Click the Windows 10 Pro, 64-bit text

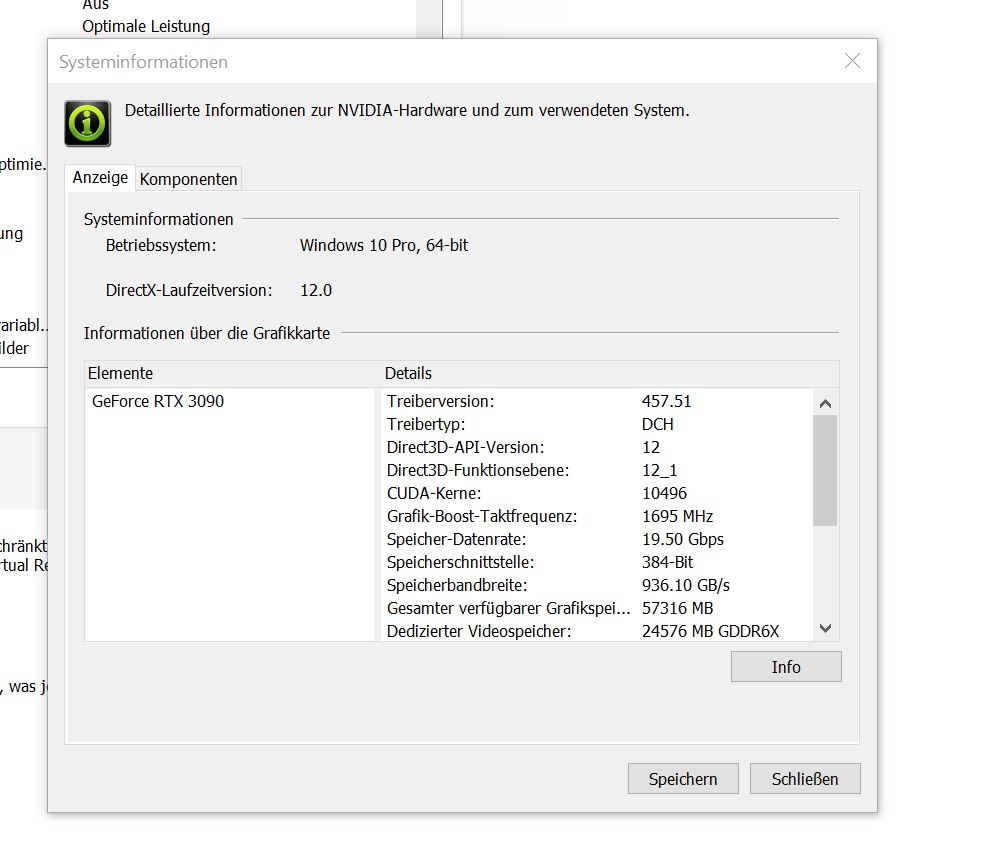tap(384, 245)
